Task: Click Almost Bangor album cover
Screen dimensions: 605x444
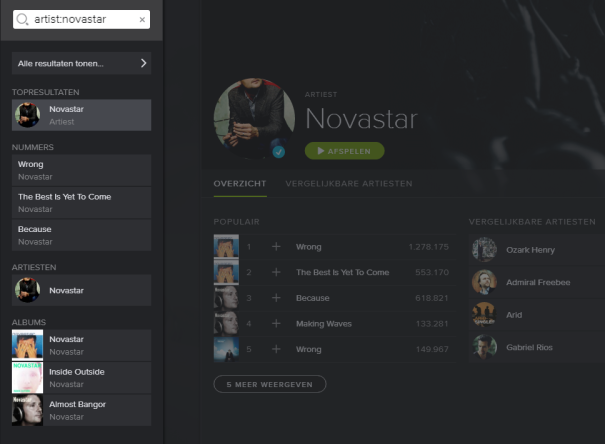Action: click(x=27, y=410)
